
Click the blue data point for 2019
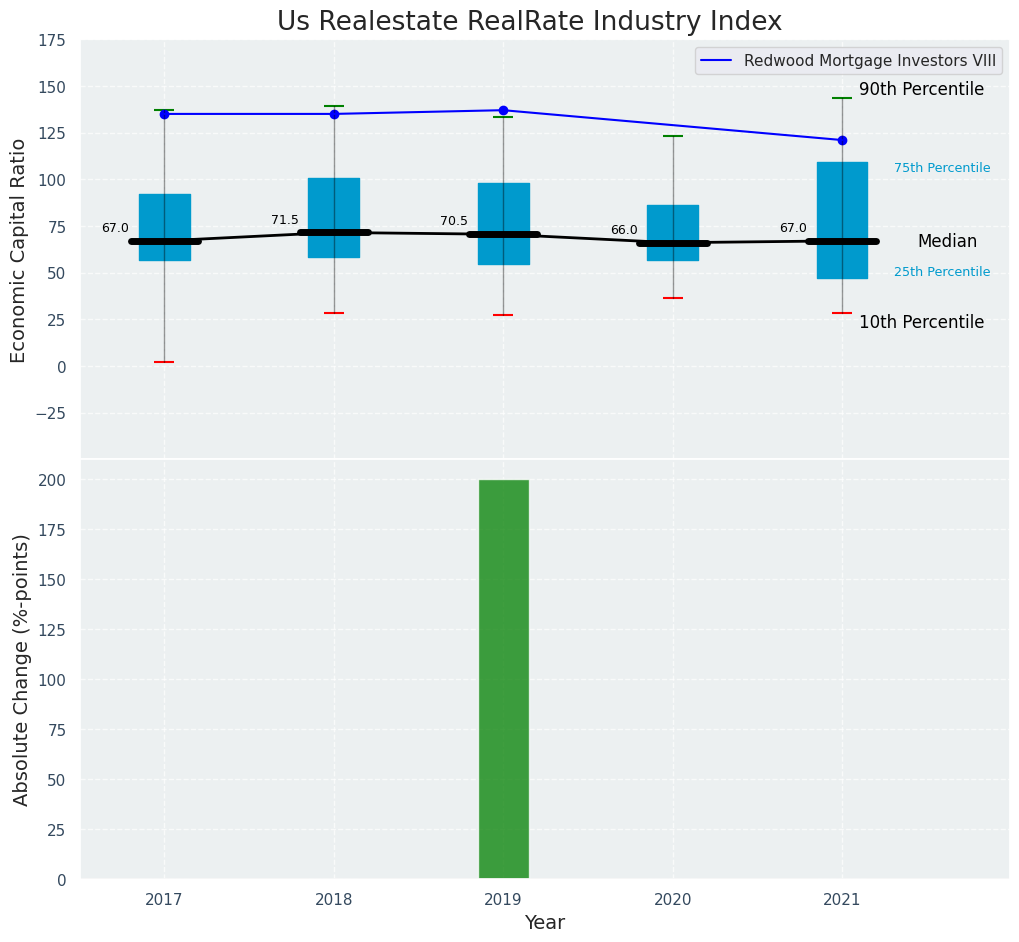(503, 110)
